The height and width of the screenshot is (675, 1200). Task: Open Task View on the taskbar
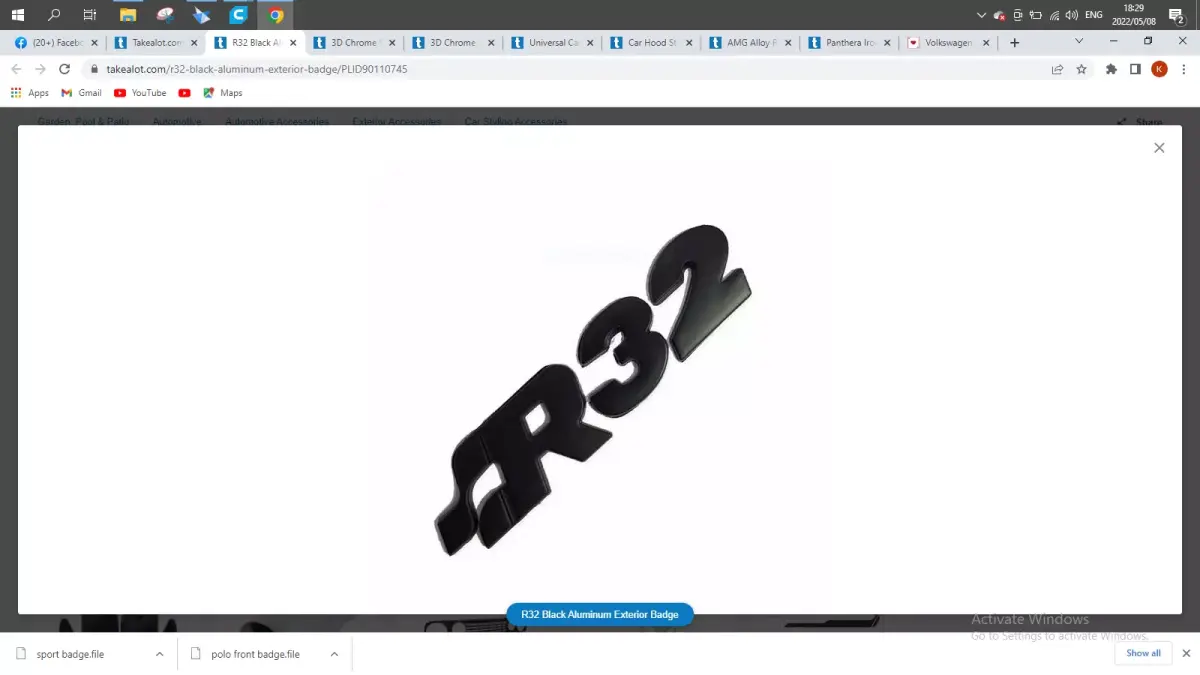(x=90, y=15)
